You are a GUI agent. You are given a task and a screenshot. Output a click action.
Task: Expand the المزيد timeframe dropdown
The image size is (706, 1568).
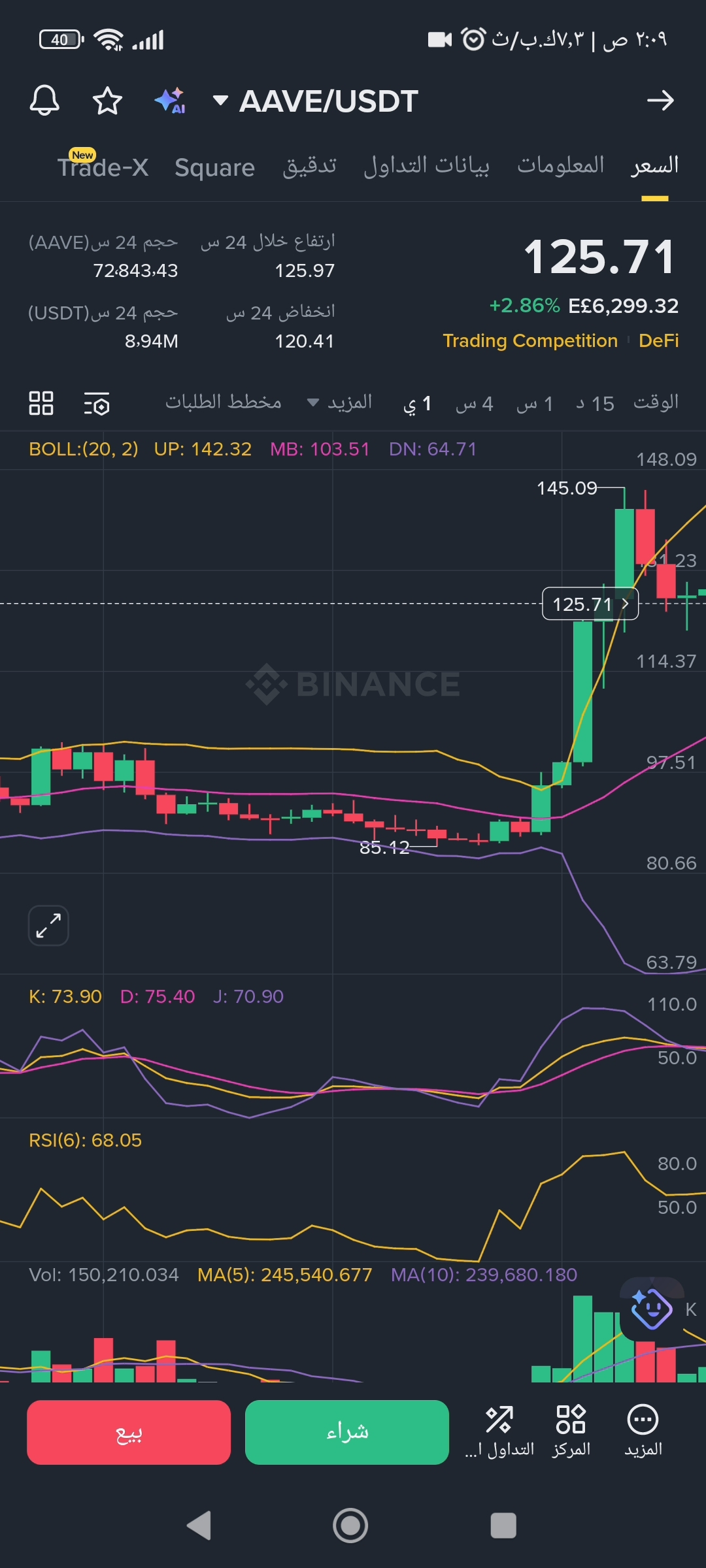click(x=340, y=402)
